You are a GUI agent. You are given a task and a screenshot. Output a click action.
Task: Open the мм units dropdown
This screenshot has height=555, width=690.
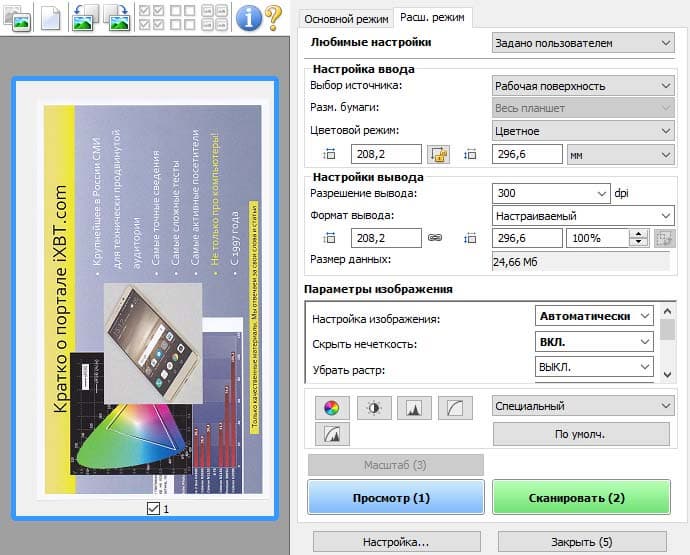(x=621, y=155)
